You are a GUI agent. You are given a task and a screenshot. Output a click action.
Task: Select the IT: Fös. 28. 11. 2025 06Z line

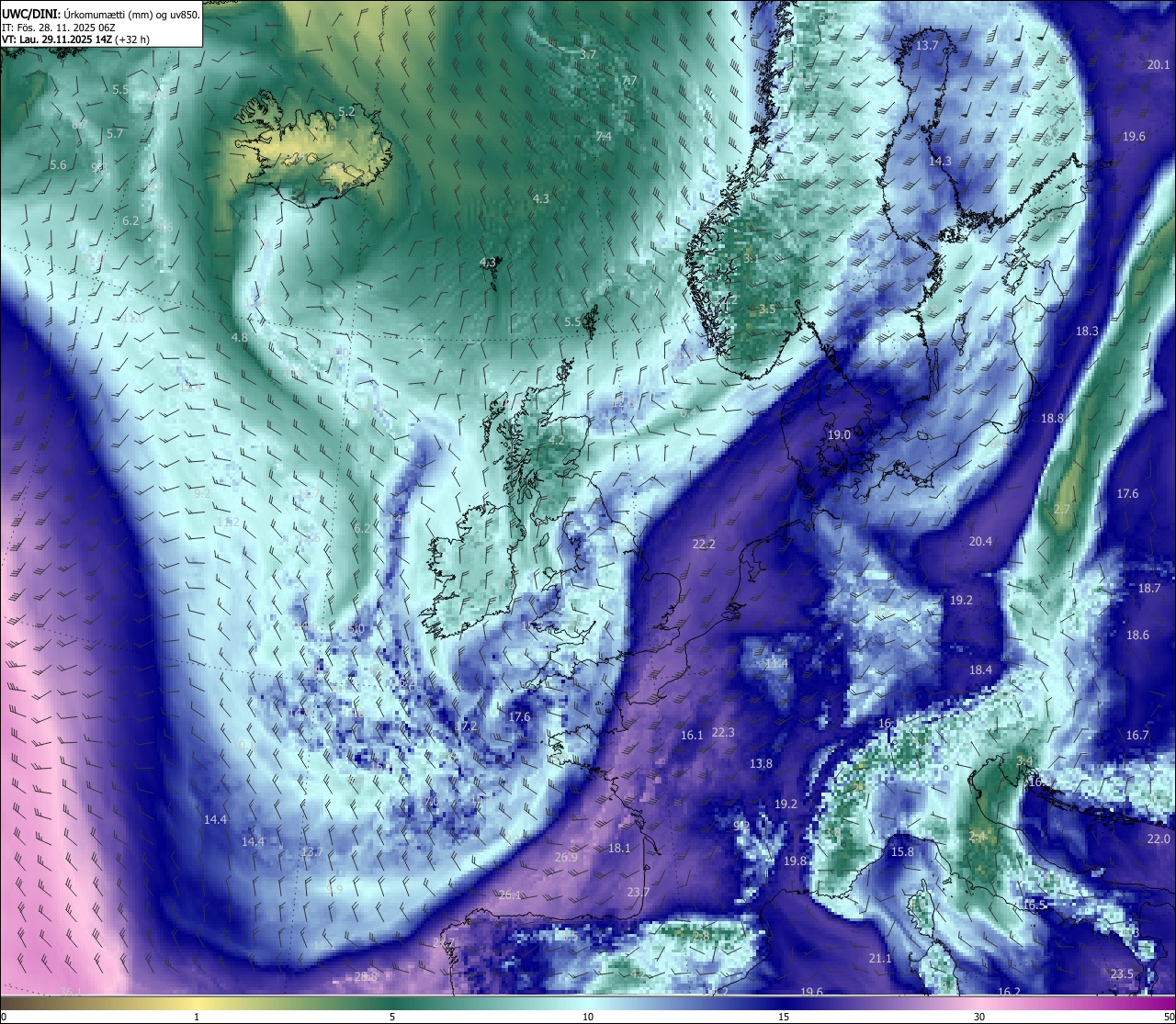[x=58, y=28]
